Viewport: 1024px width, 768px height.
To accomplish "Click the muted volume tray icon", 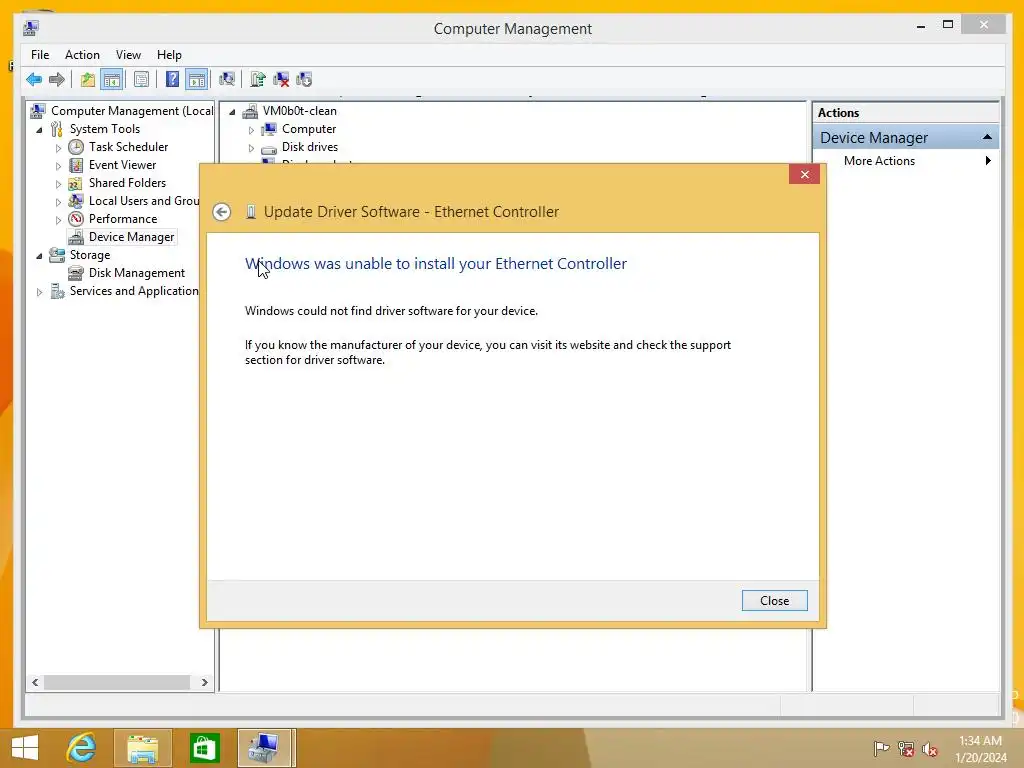I will [929, 748].
